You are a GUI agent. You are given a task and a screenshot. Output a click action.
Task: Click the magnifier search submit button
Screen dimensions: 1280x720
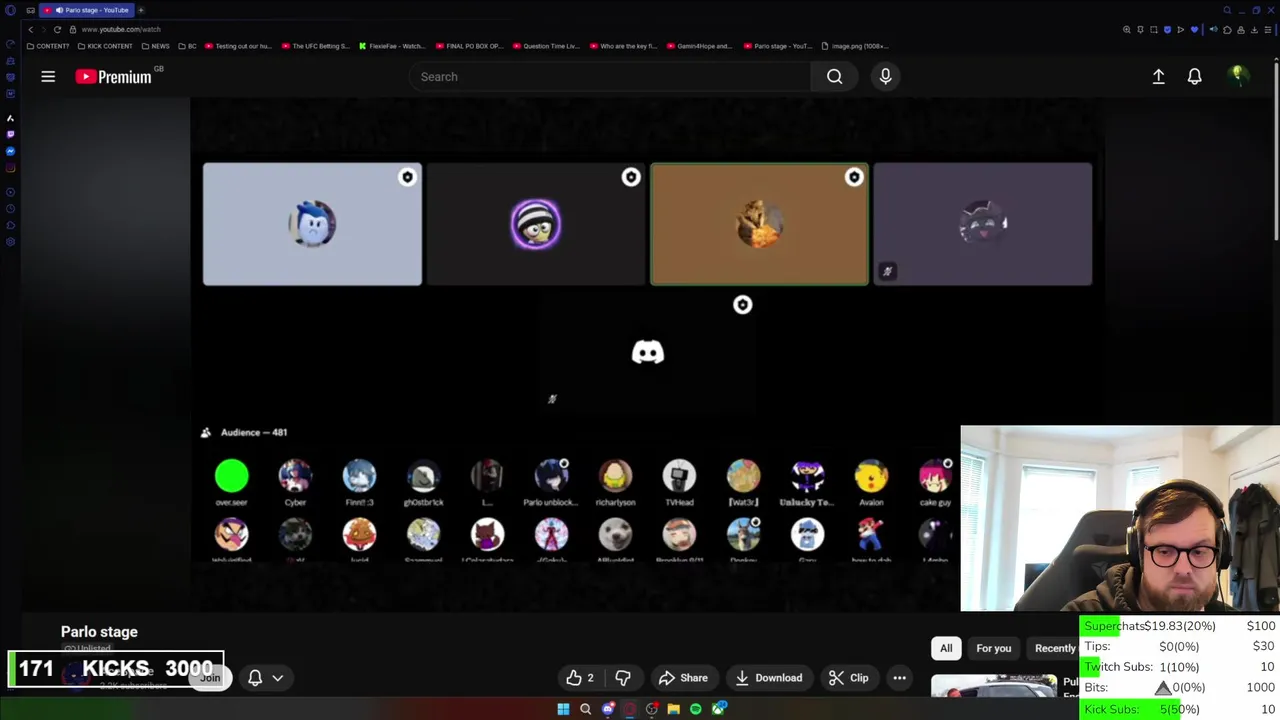coord(834,77)
